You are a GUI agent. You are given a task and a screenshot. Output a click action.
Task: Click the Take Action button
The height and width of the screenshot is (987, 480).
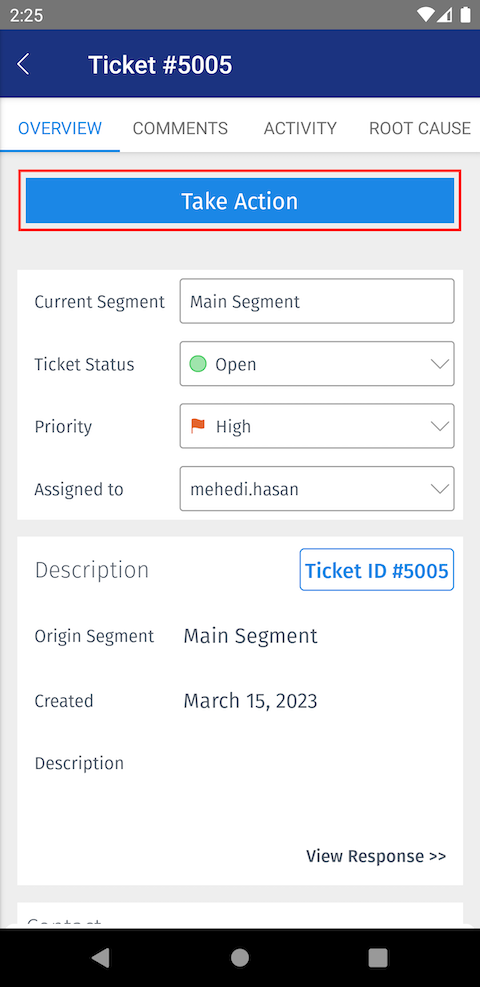pos(240,201)
